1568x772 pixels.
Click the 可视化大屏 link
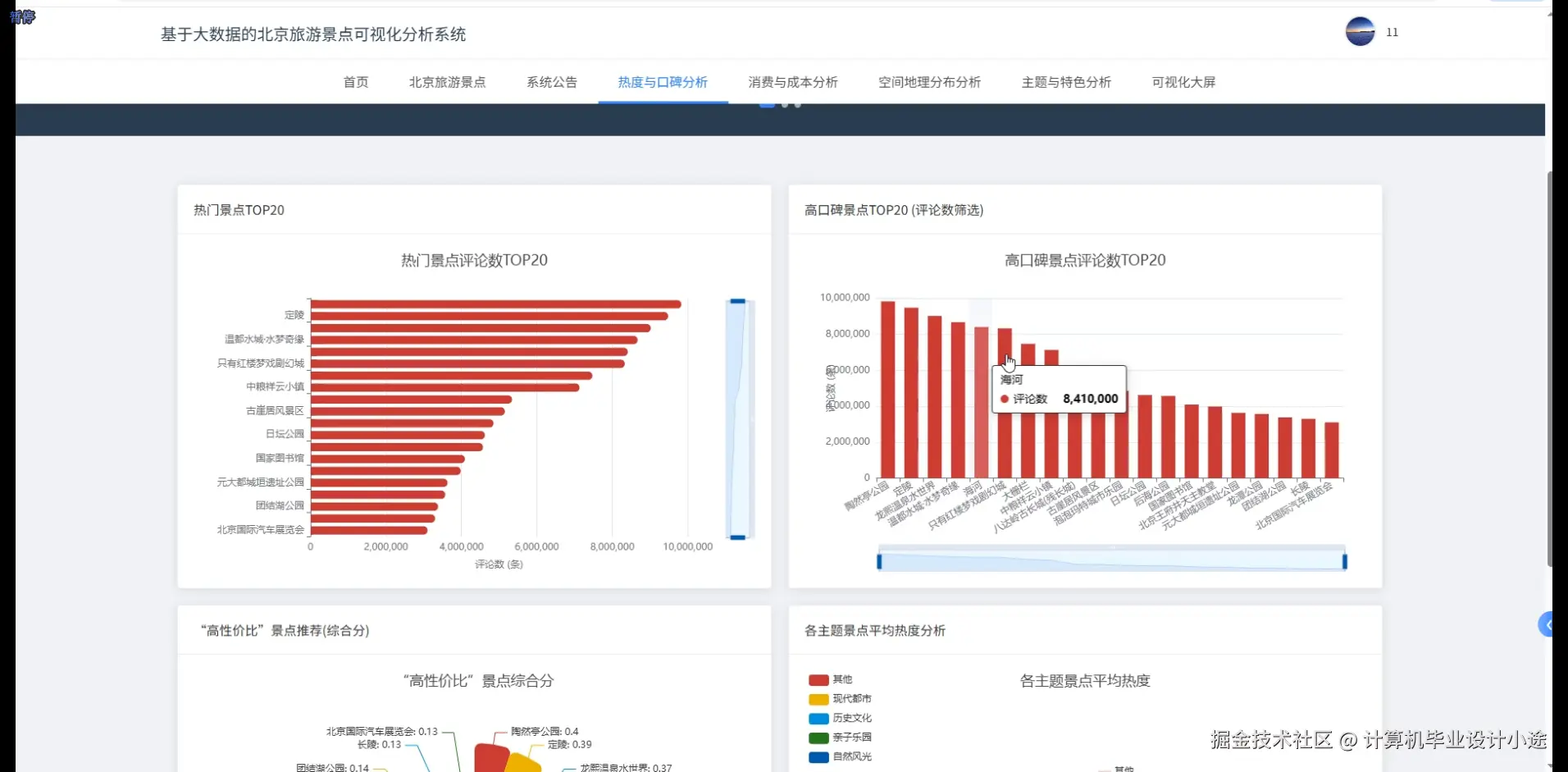click(1183, 82)
